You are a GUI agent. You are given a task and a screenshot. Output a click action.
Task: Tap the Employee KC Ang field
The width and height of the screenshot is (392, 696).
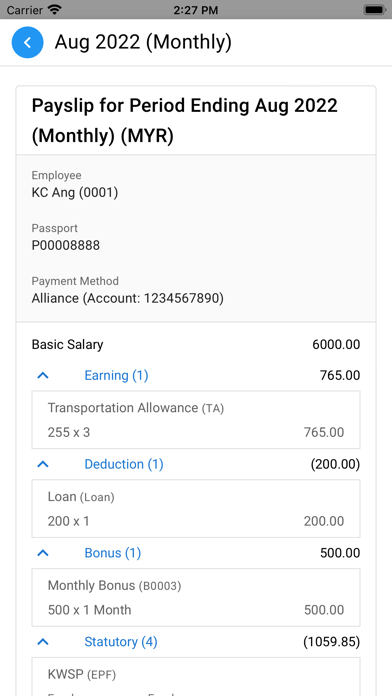pos(75,193)
